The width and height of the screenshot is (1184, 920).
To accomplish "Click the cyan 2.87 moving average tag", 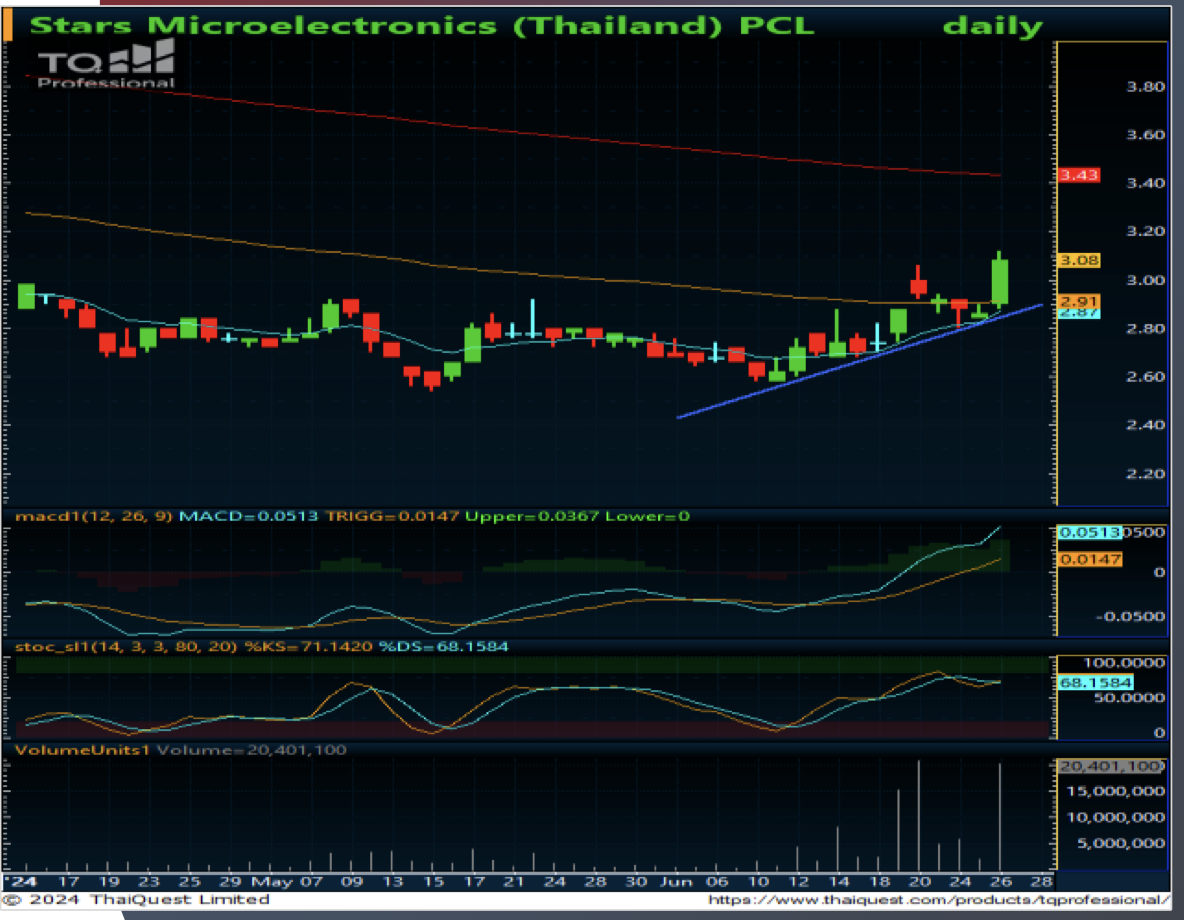I will 1078,313.
